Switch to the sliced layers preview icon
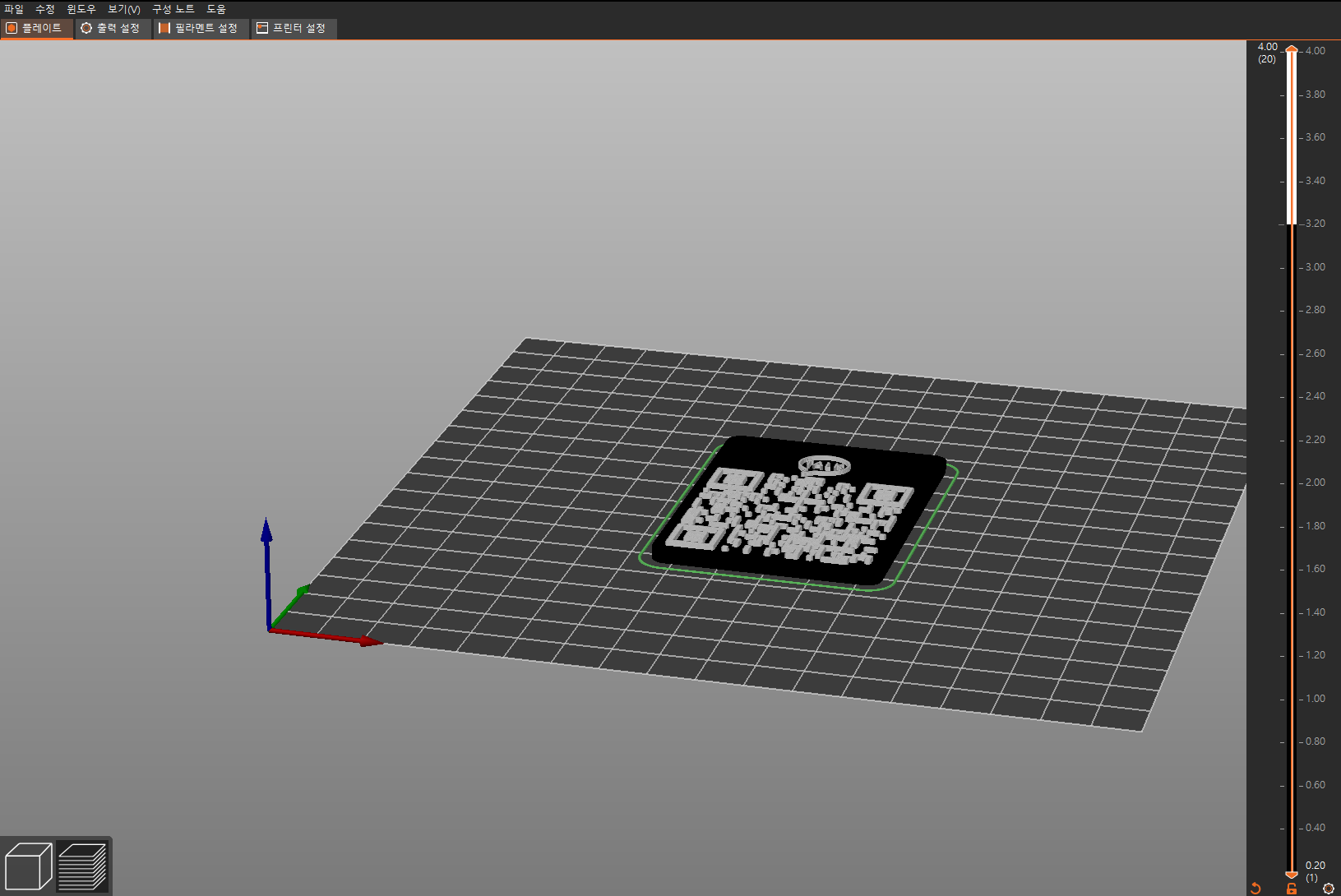 (x=82, y=866)
